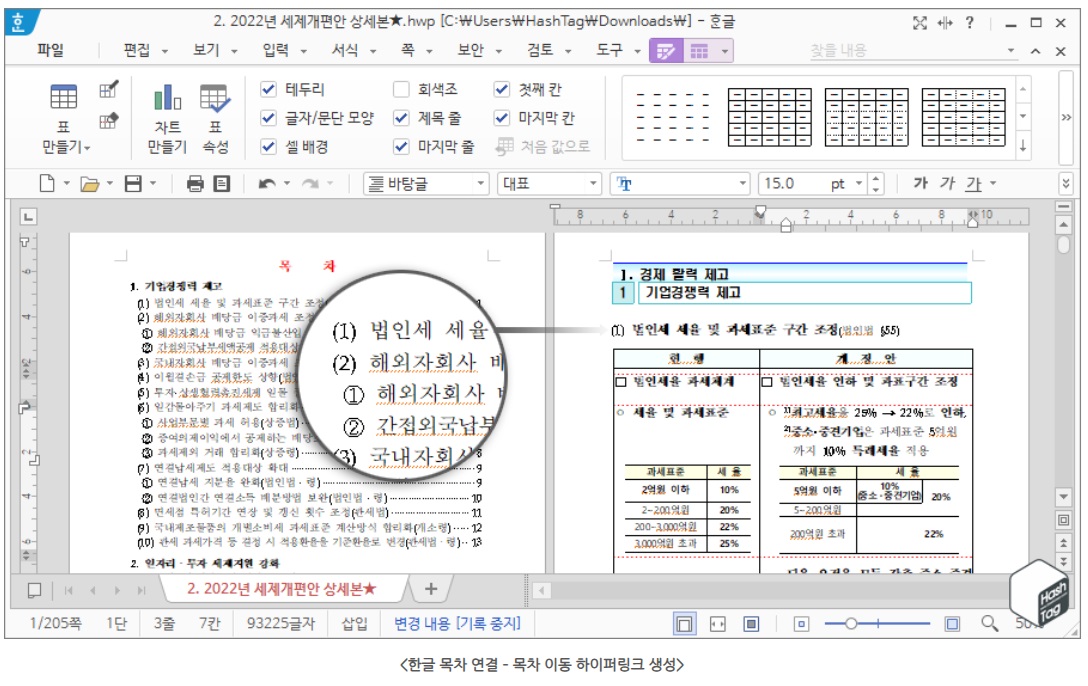Screen dimensions: 1088x686
Task: Click the new document icon
Action: [47, 184]
